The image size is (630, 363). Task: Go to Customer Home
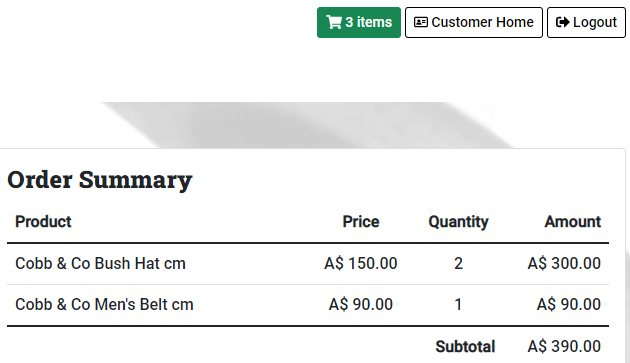[474, 23]
